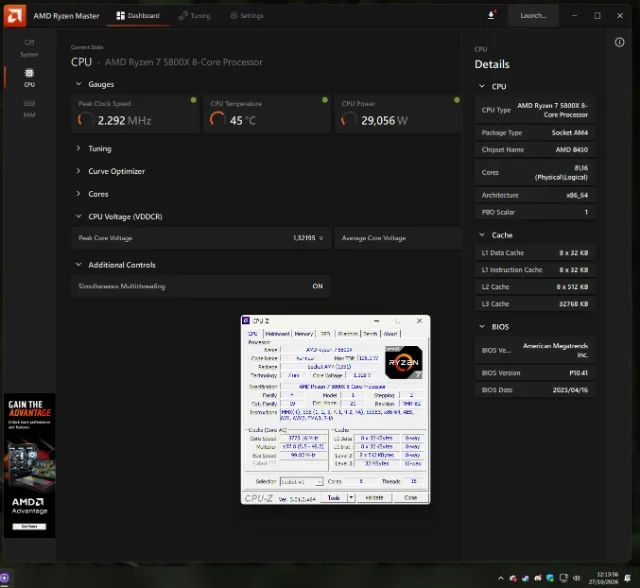Click the info icon above the Details panel
This screenshot has width=640, height=588.
619,42
